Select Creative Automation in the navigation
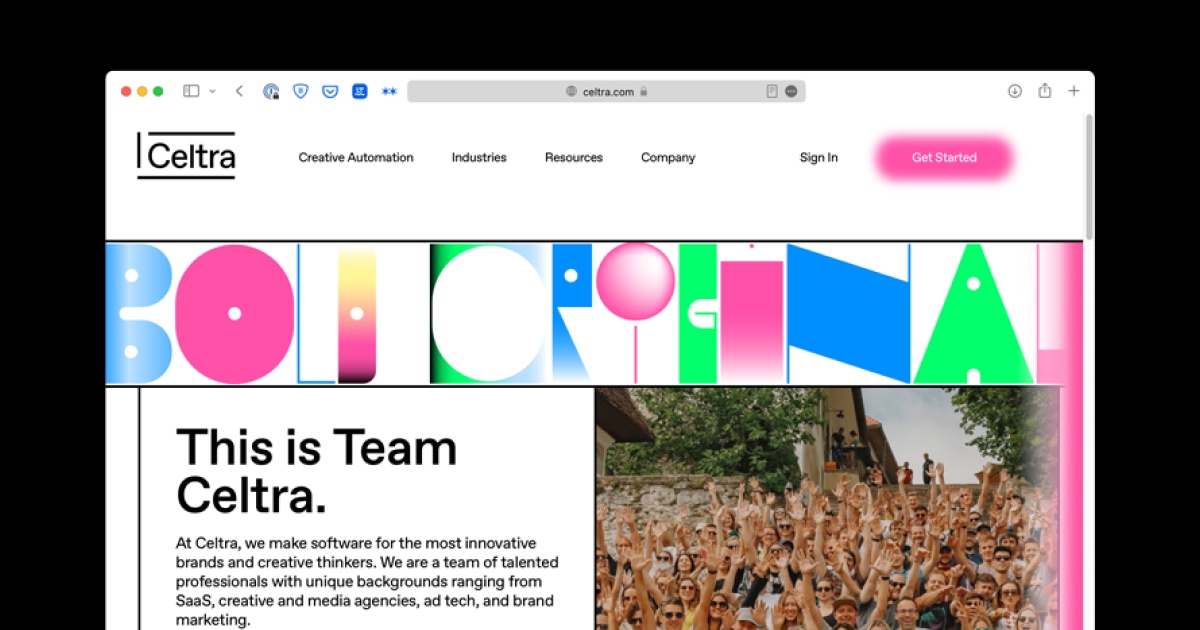 [355, 157]
